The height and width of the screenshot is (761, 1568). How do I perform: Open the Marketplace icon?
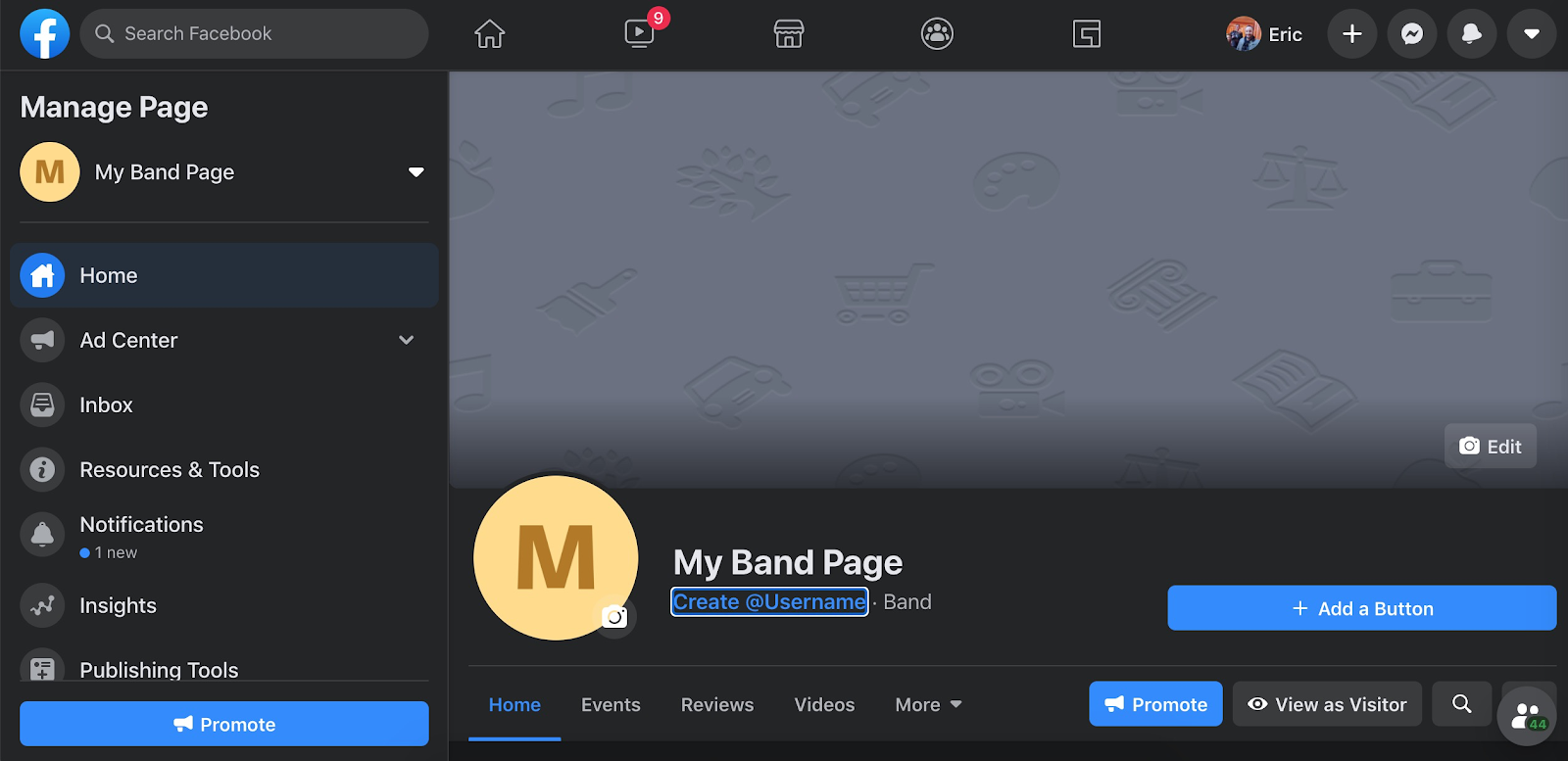789,34
